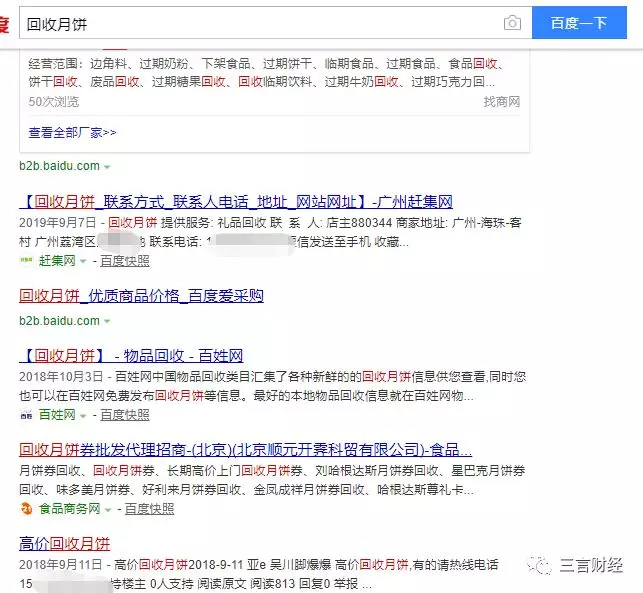643x593 pixels.
Task: Open the 【回收月饼】- 物品回收 - 百姓网 result
Action: point(131,356)
